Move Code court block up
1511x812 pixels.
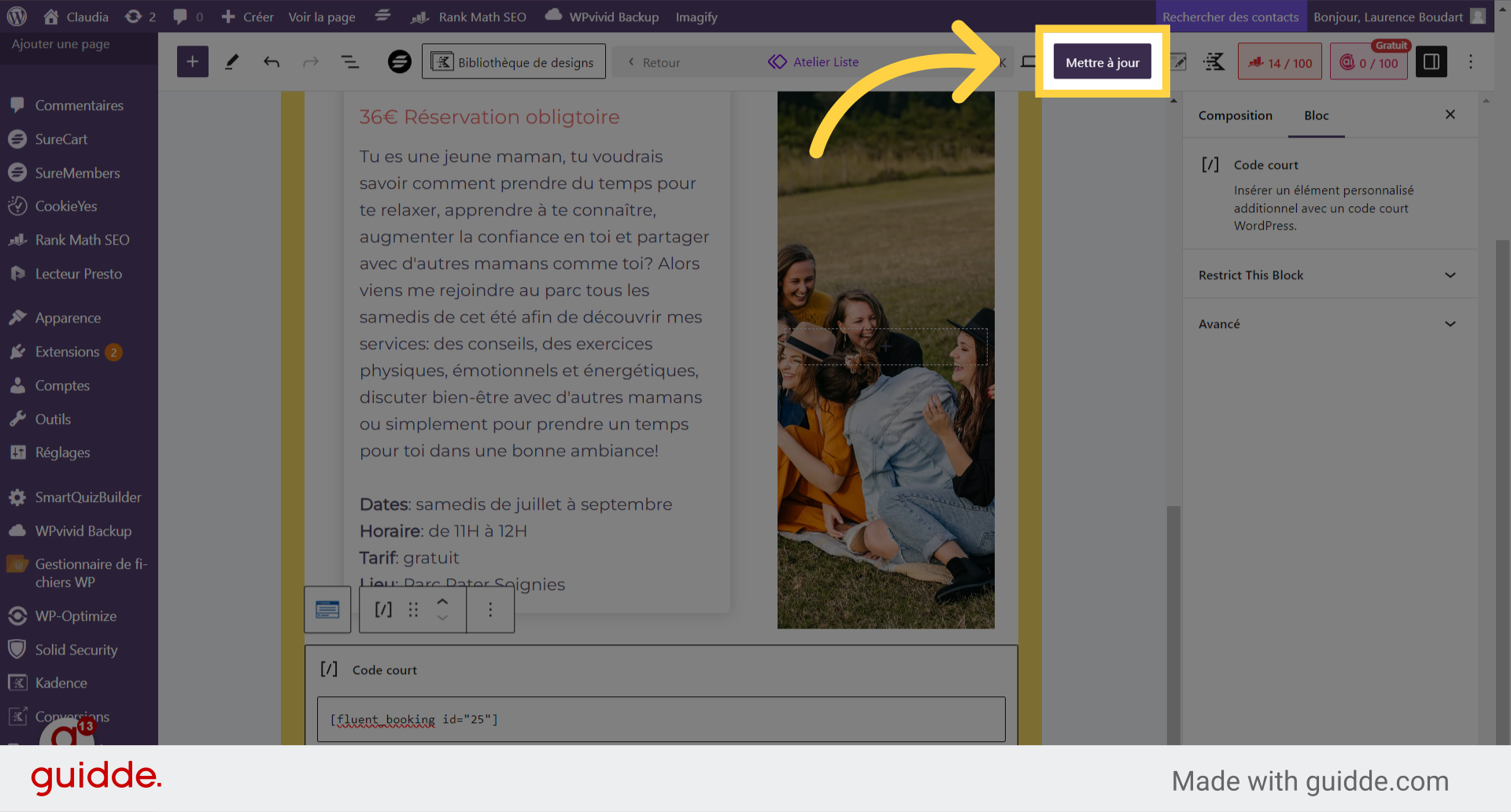442,601
